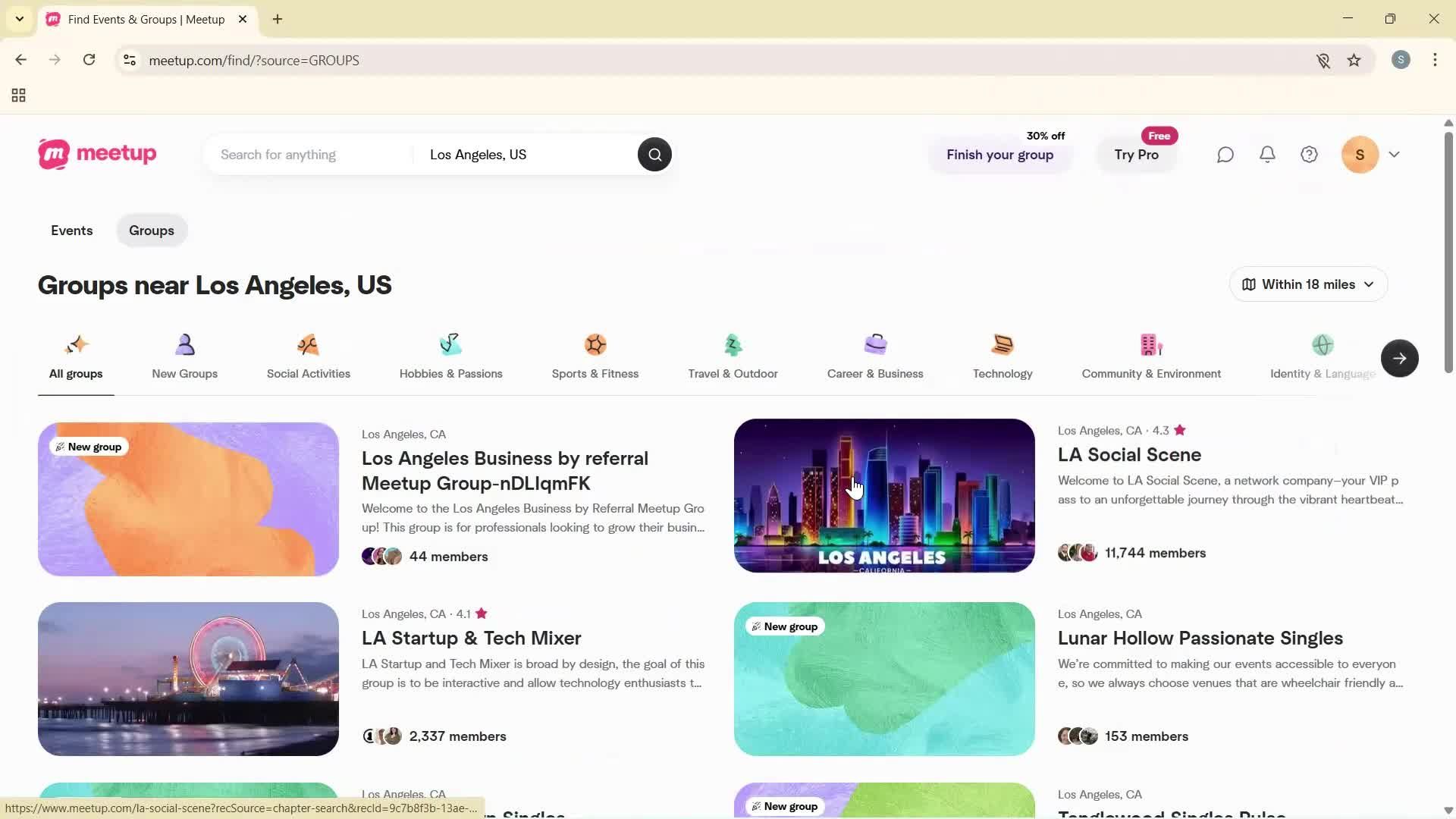Bookmark the page with the star icon
1456x819 pixels.
click(1354, 60)
